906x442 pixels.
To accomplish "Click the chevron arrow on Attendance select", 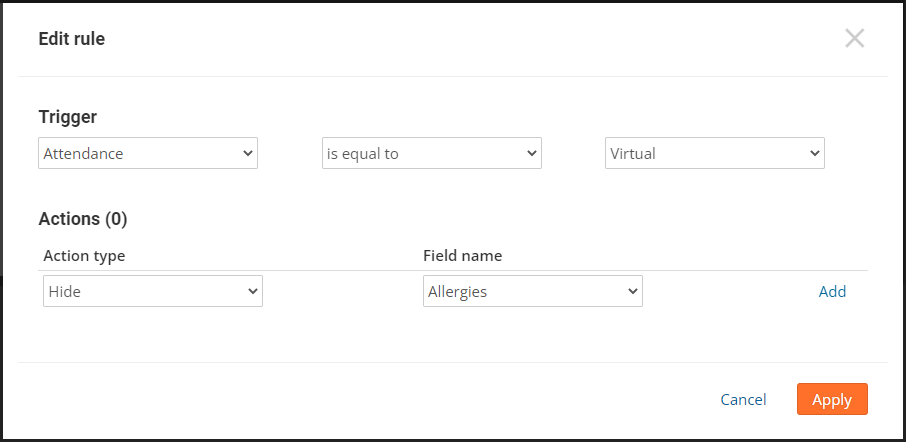I will click(248, 154).
